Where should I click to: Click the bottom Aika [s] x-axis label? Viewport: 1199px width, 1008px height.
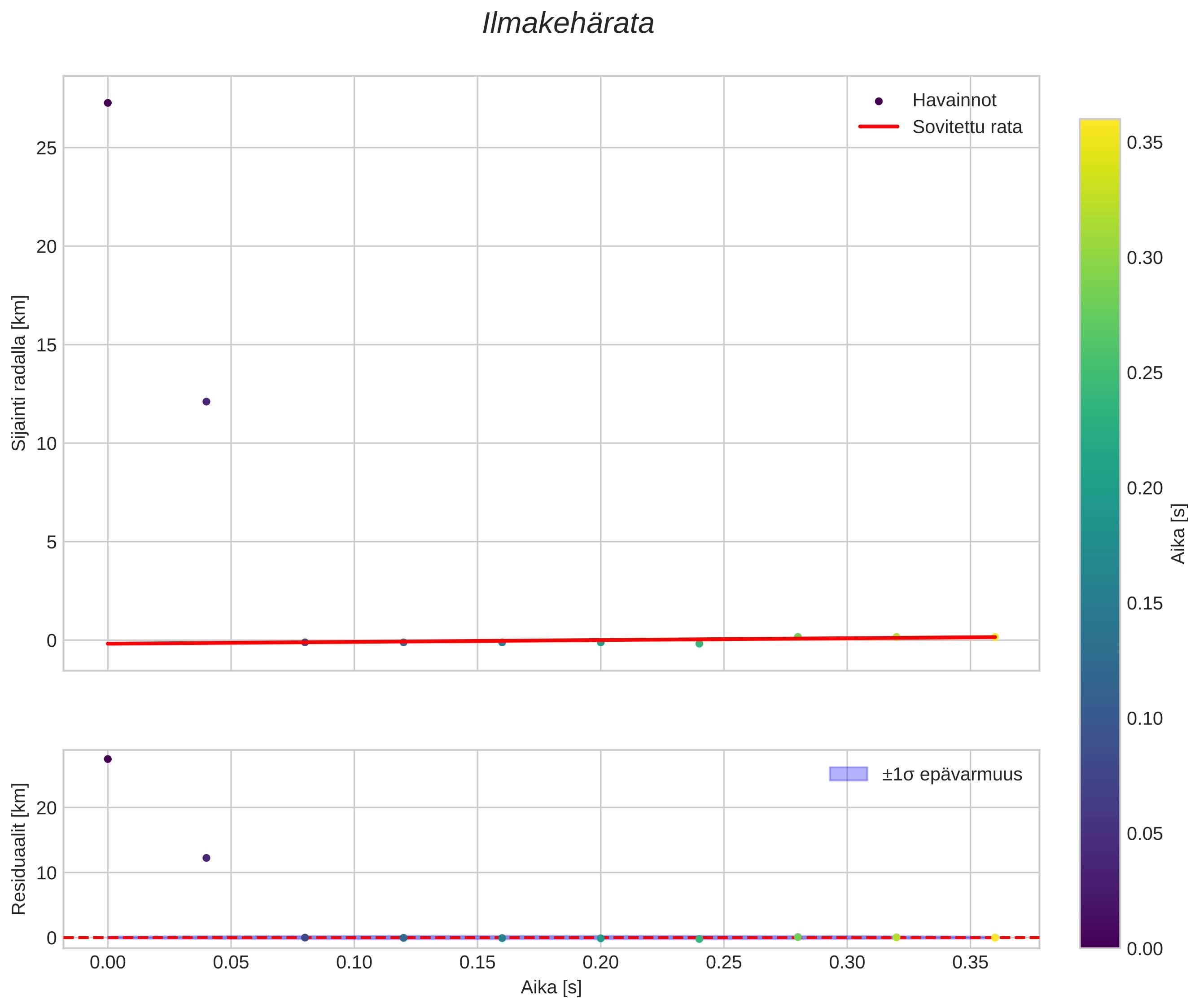pyautogui.click(x=551, y=987)
